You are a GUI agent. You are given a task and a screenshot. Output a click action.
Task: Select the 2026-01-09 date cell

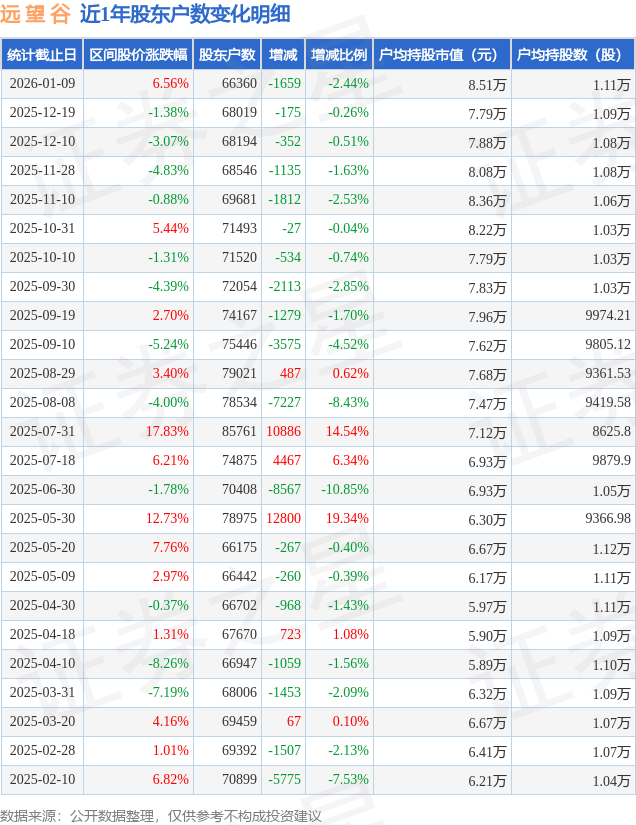pyautogui.click(x=42, y=84)
